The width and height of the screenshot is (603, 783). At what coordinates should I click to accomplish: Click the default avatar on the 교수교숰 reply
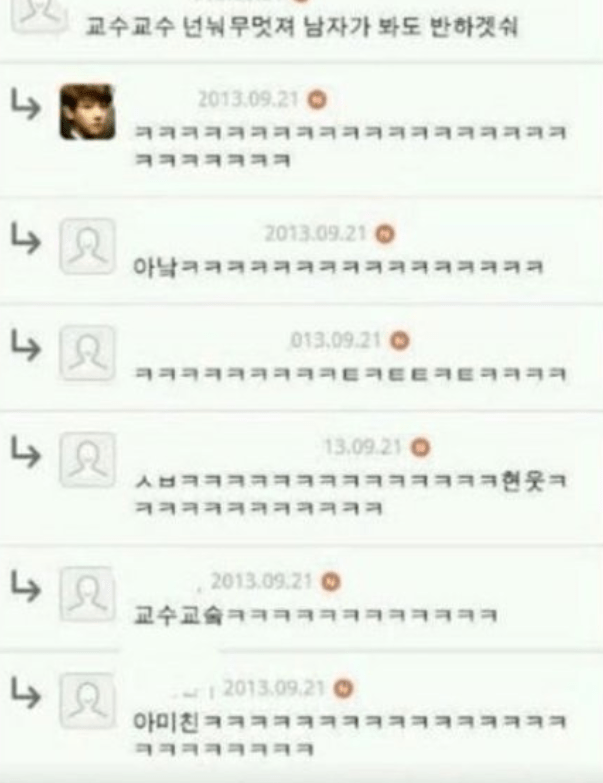[x=87, y=594]
